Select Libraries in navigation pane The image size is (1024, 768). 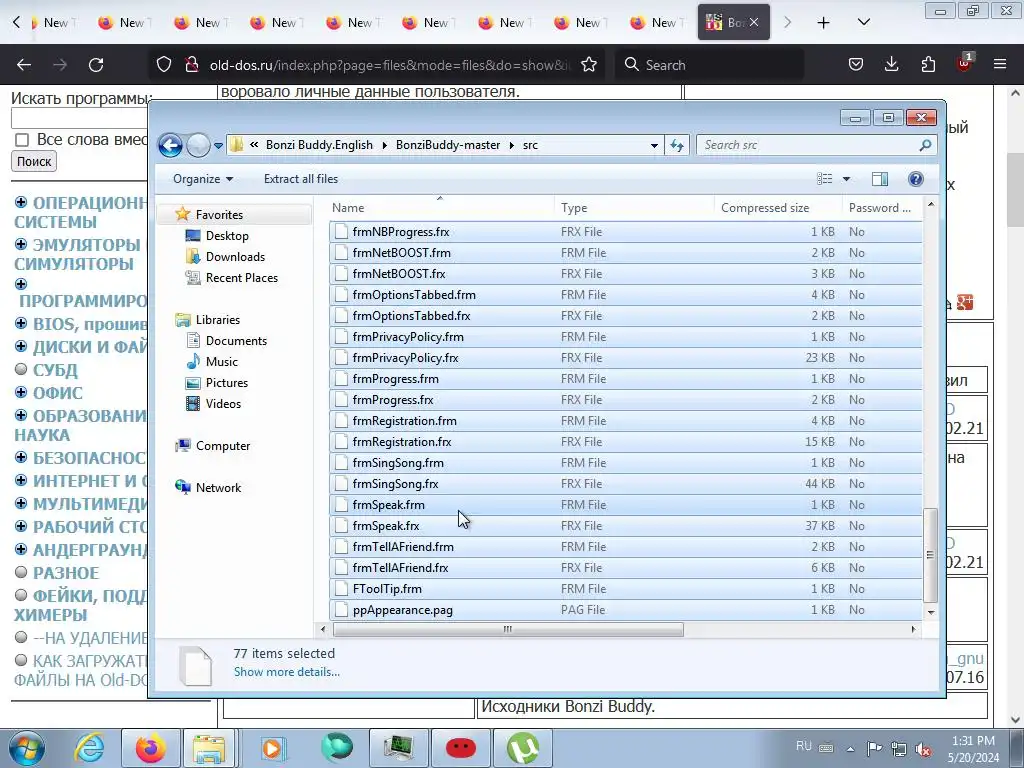click(x=217, y=319)
